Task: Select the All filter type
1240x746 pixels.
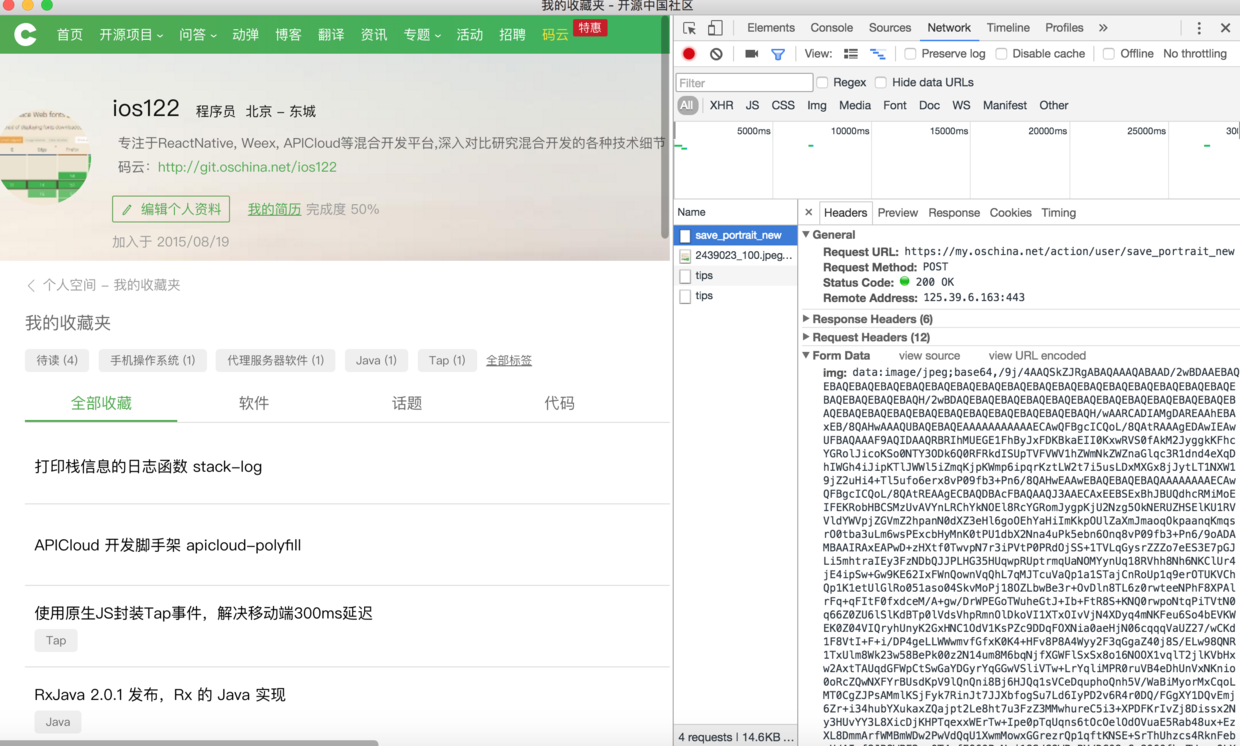Action: (x=687, y=105)
